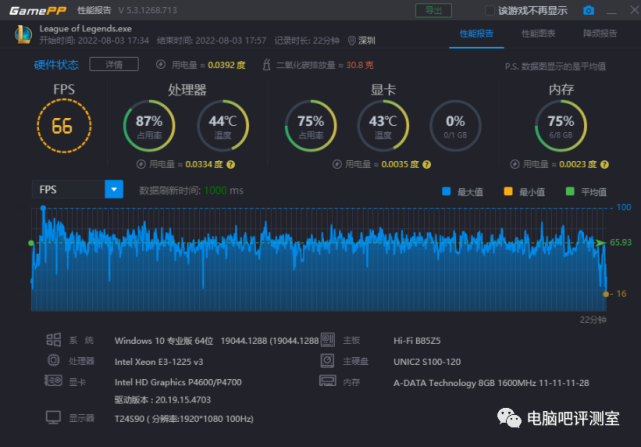The image size is (641, 447).
Task: Click the League of Legends.exe title
Action: tap(85, 29)
